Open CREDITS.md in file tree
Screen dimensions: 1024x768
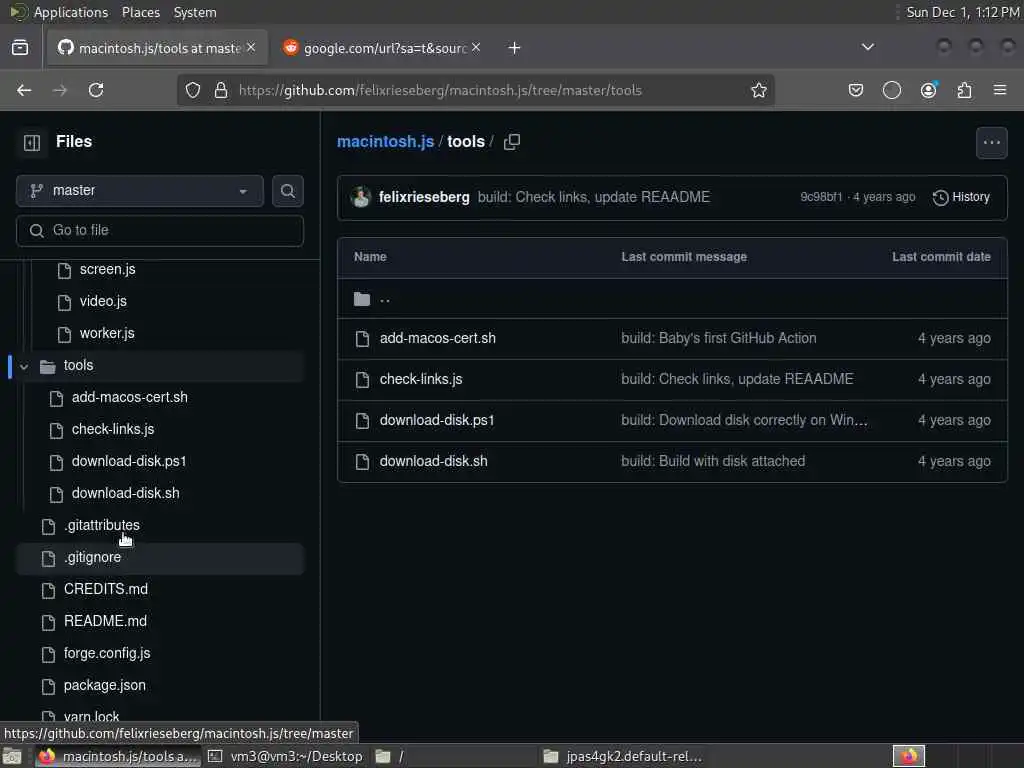pos(105,590)
